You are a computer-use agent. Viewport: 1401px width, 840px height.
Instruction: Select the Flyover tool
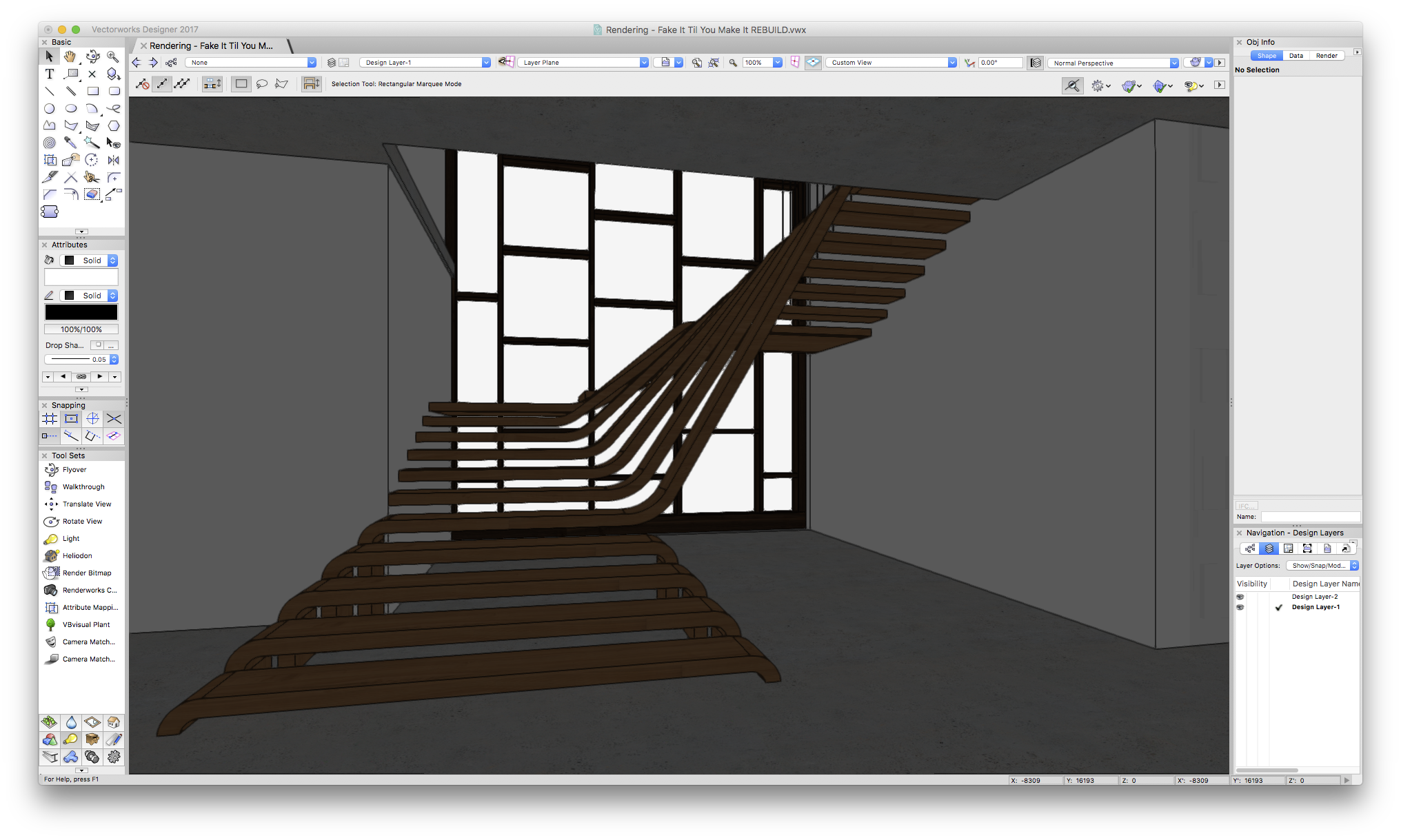(x=74, y=469)
